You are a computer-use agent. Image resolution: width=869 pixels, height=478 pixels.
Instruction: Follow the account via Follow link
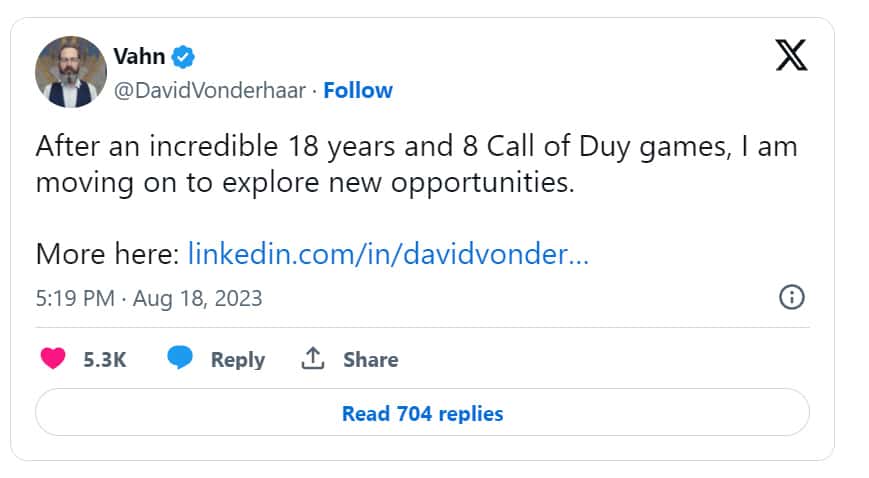pyautogui.click(x=358, y=90)
